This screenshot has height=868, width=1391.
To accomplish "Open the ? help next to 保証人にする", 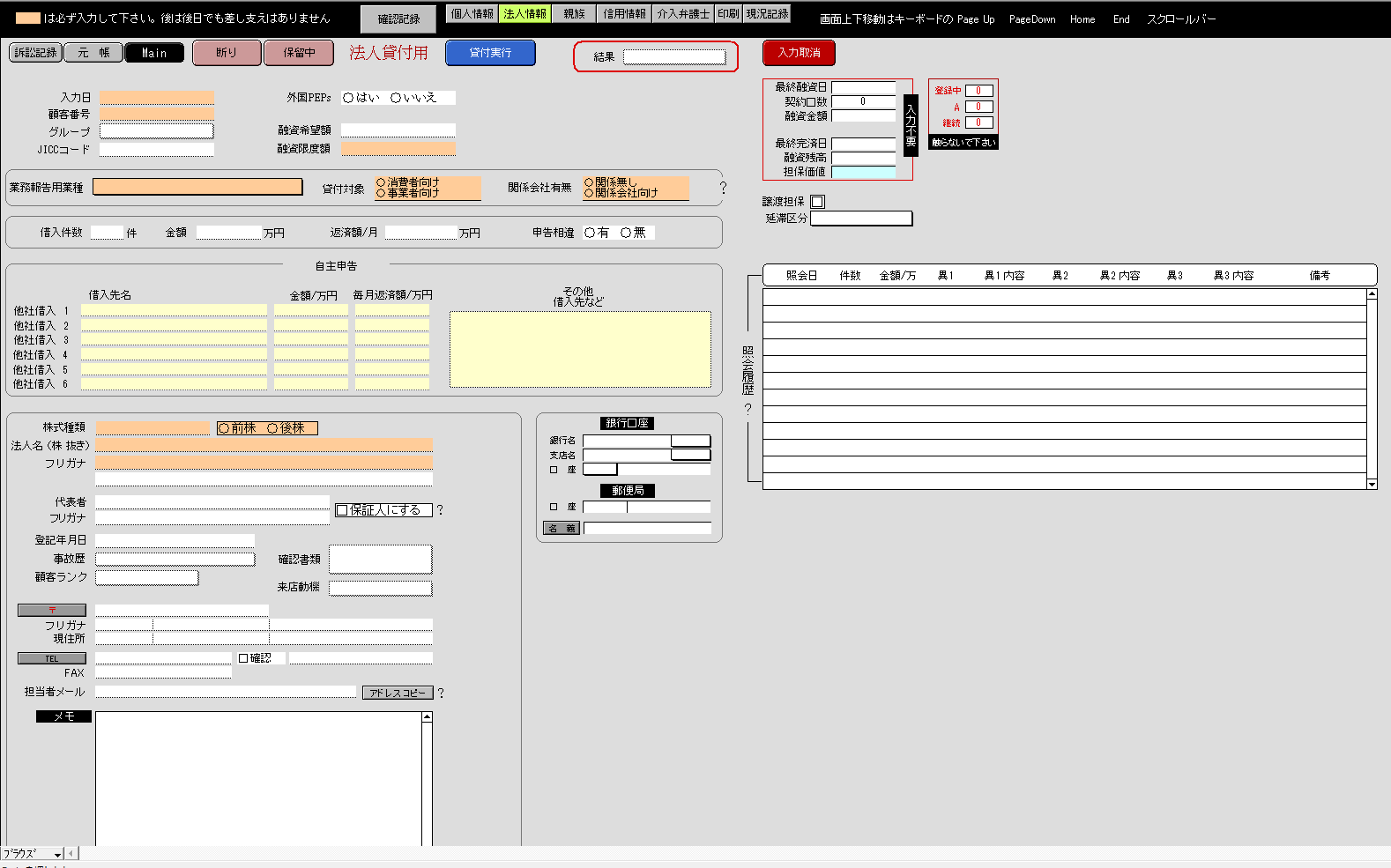I will (440, 510).
